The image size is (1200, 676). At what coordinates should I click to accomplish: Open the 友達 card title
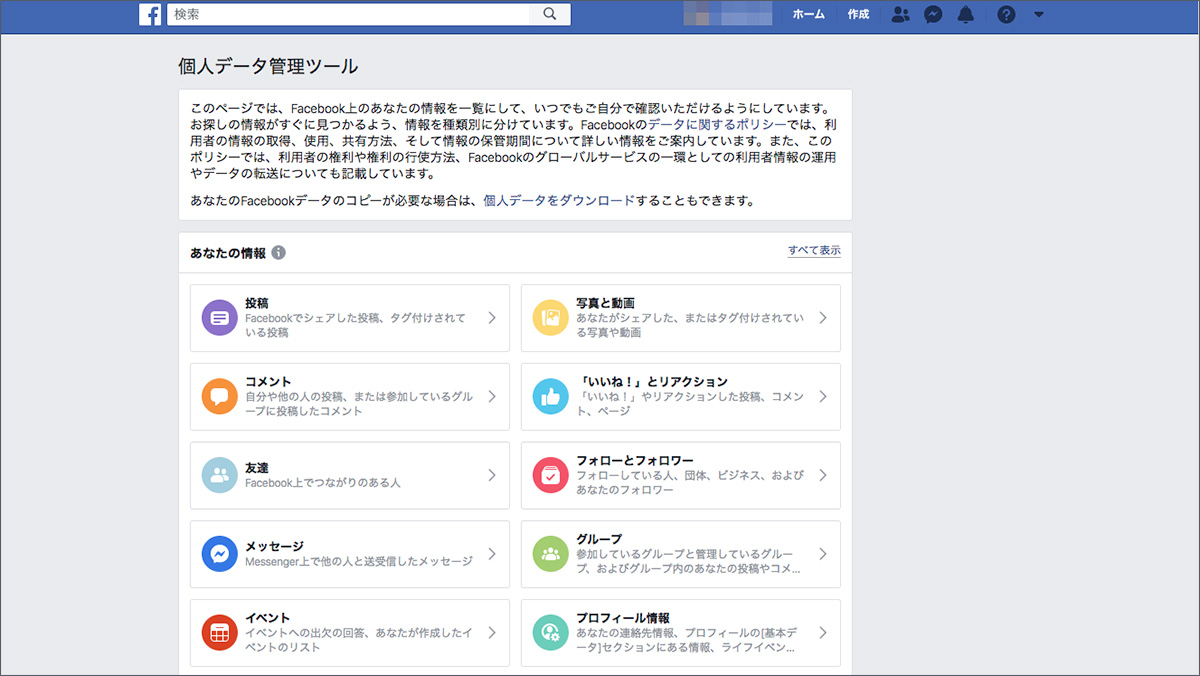pyautogui.click(x=257, y=468)
